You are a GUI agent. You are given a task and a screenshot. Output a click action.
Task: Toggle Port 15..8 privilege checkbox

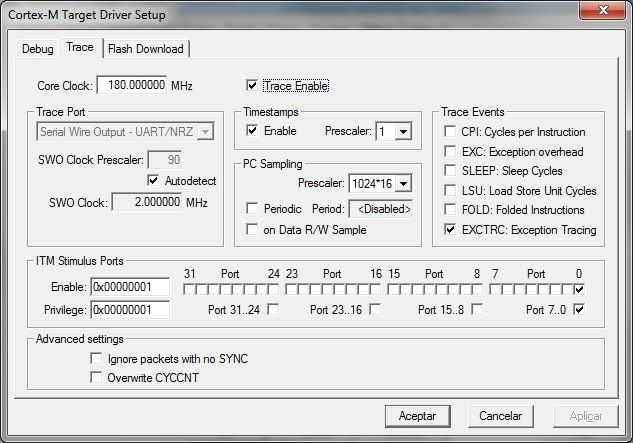[478, 310]
